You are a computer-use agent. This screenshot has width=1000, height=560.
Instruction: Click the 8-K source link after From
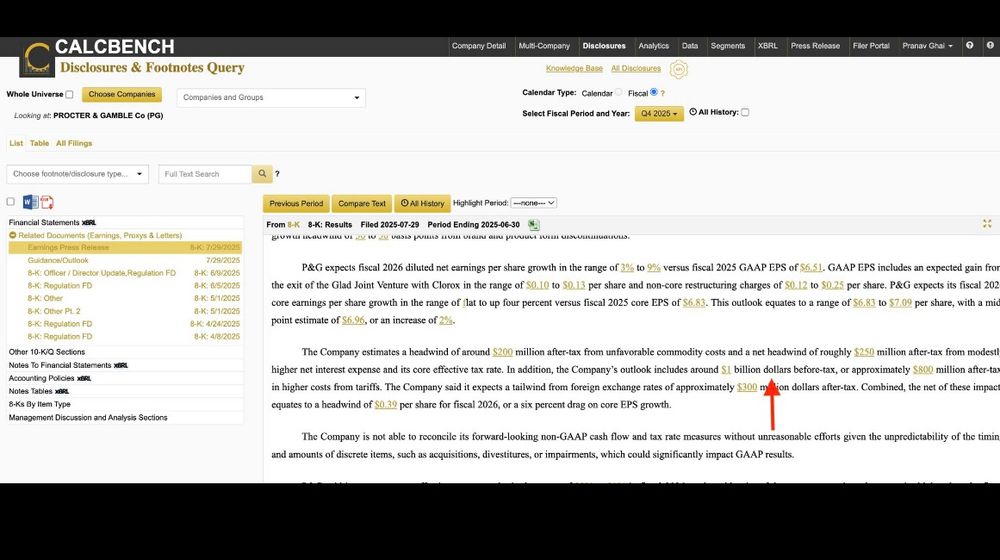coord(293,225)
